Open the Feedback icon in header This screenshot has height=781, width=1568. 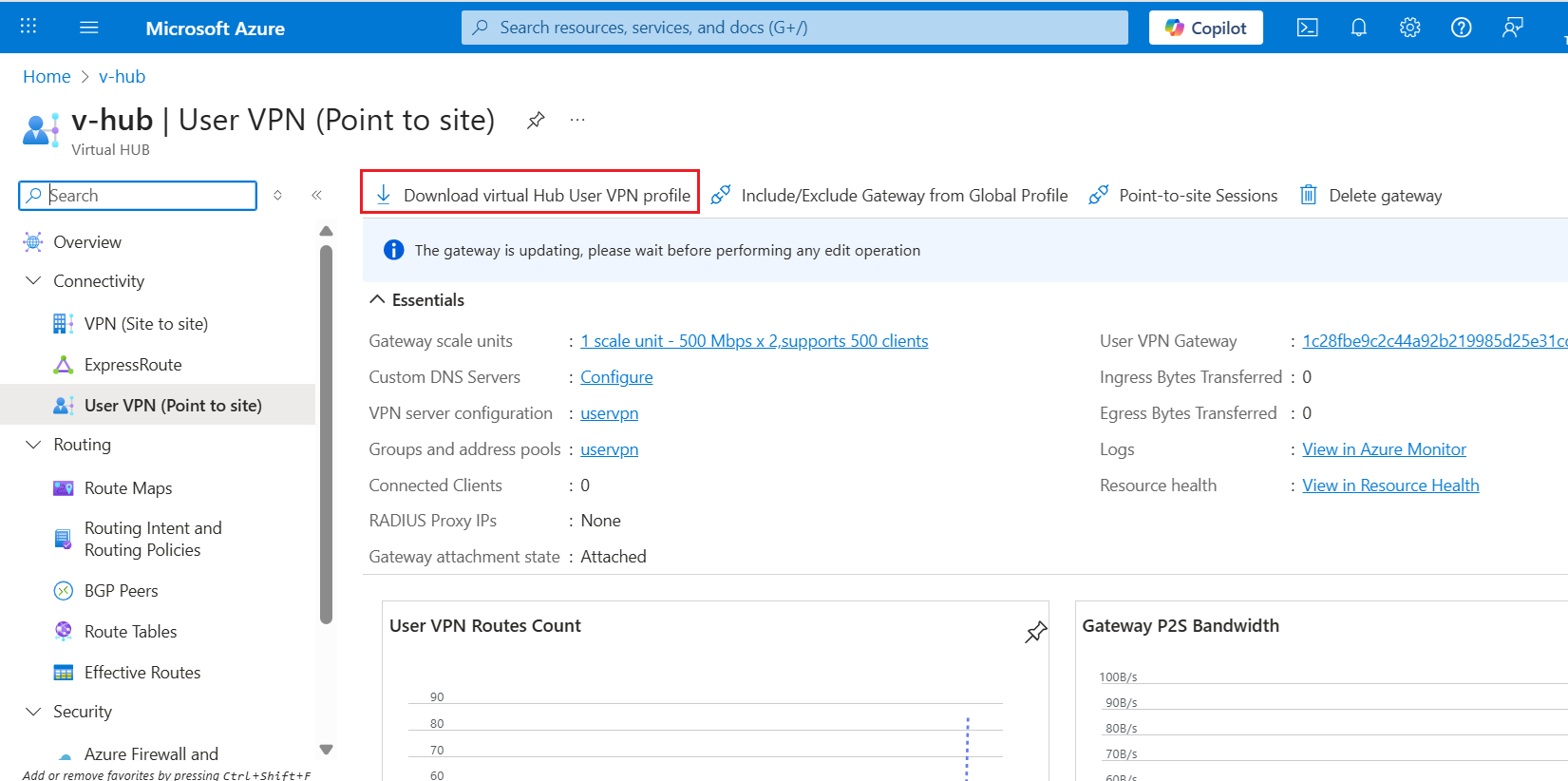(x=1512, y=28)
